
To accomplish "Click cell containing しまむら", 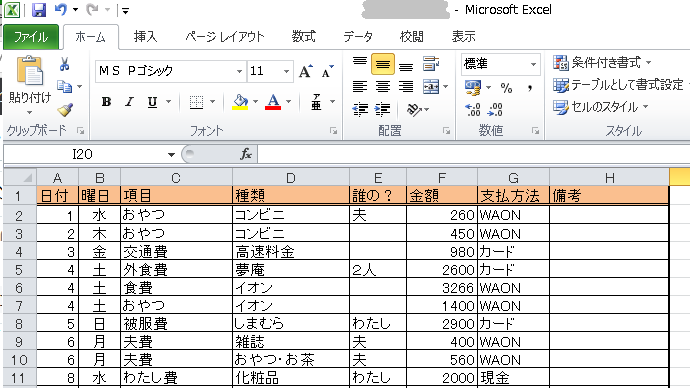I will (x=290, y=324).
